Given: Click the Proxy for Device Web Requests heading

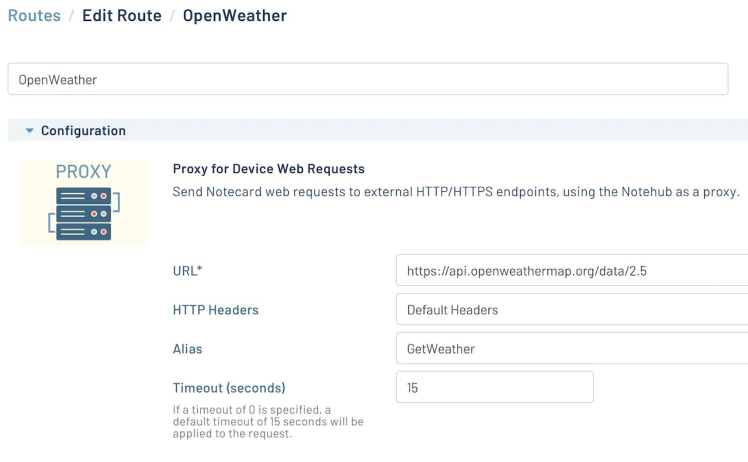Looking at the screenshot, I should [x=269, y=169].
